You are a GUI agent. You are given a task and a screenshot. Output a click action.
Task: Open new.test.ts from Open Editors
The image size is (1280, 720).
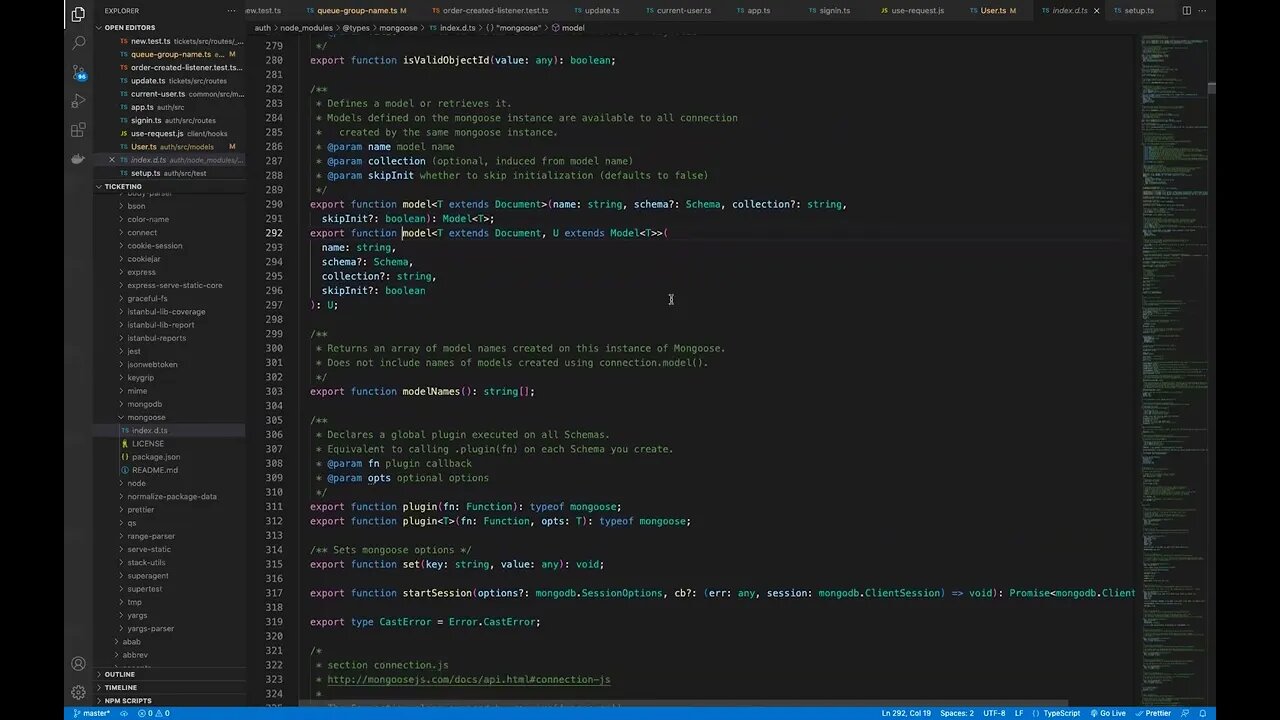tap(170, 41)
